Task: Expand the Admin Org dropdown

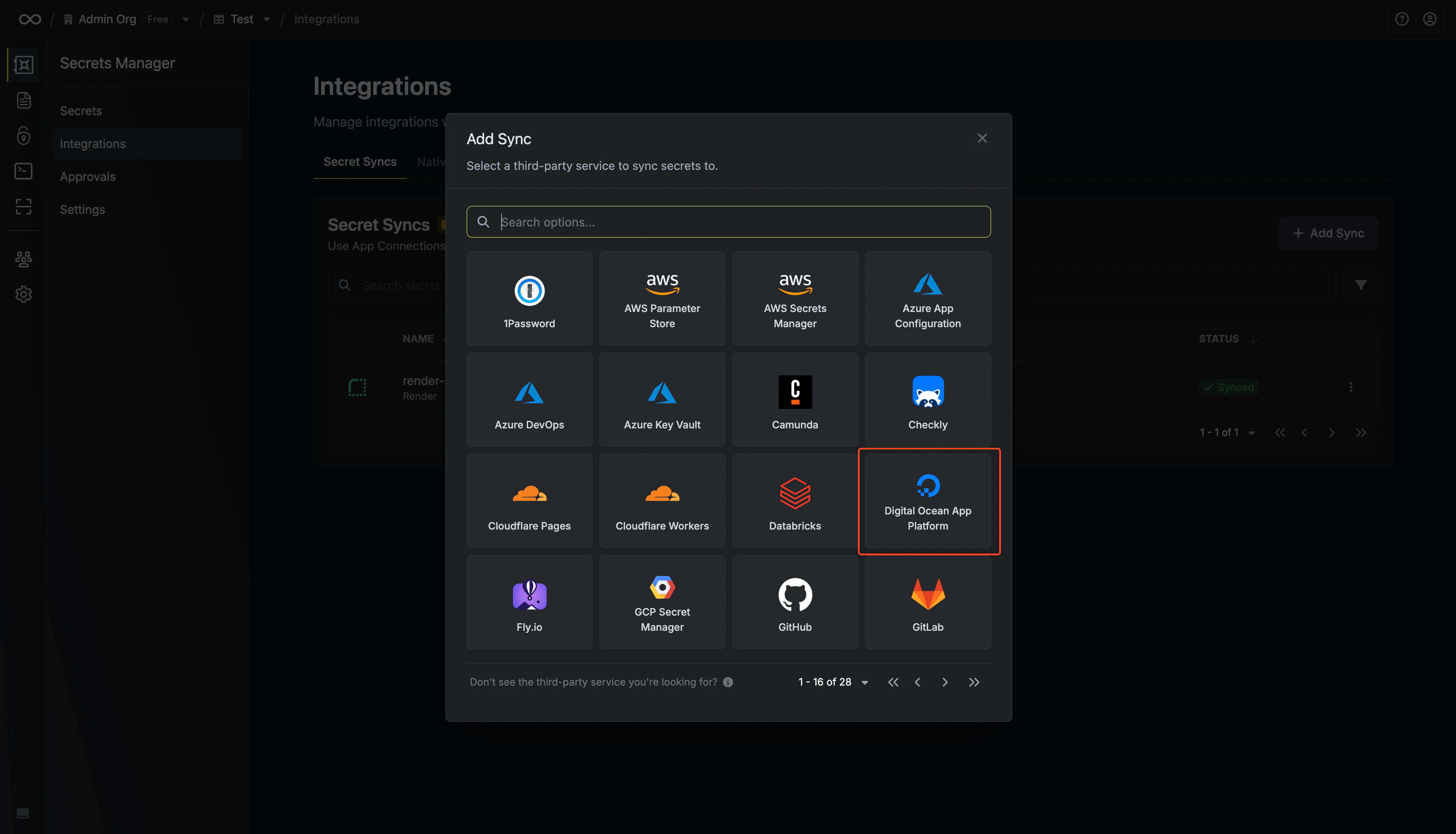Action: point(186,19)
